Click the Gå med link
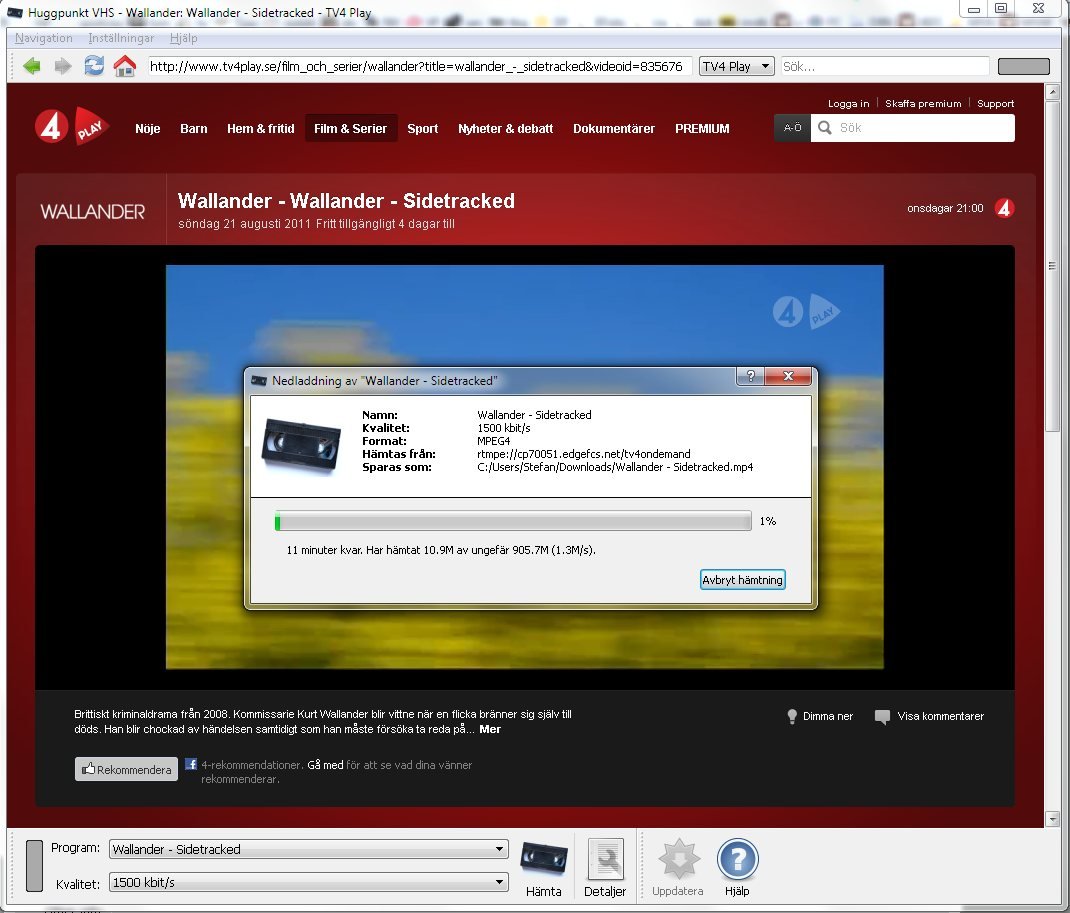1070x913 pixels. (325, 765)
